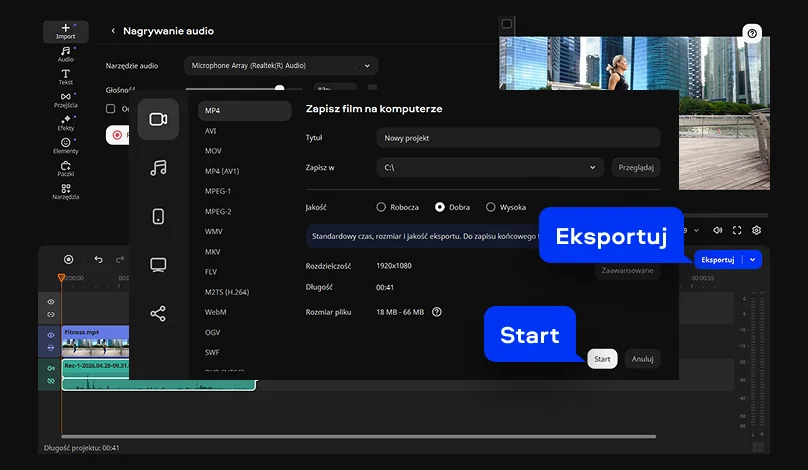Screen dimensions: 808x470
Task: Click the TV export category icon
Action: 158,265
